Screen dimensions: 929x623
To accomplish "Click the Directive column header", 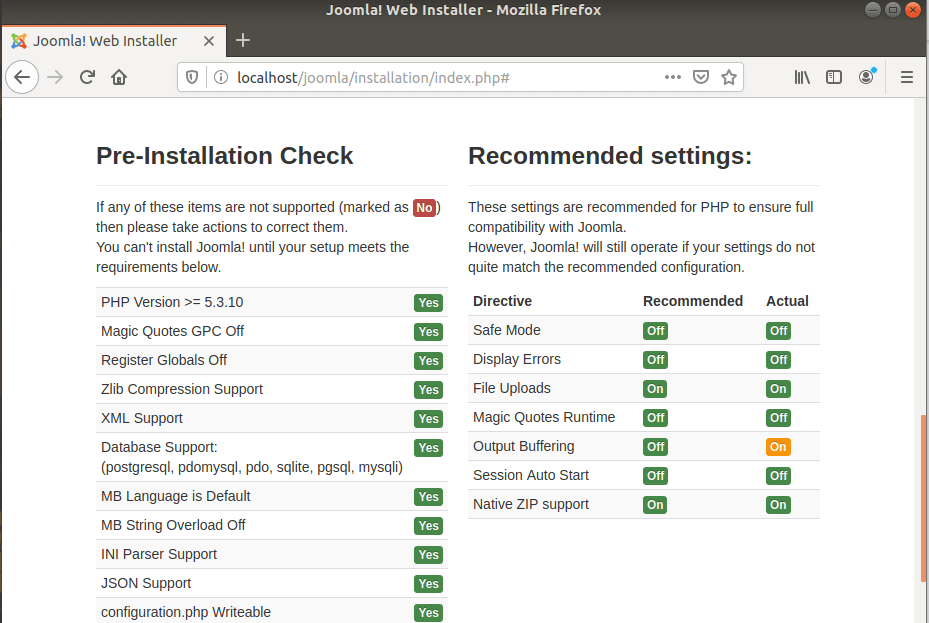I will point(502,301).
